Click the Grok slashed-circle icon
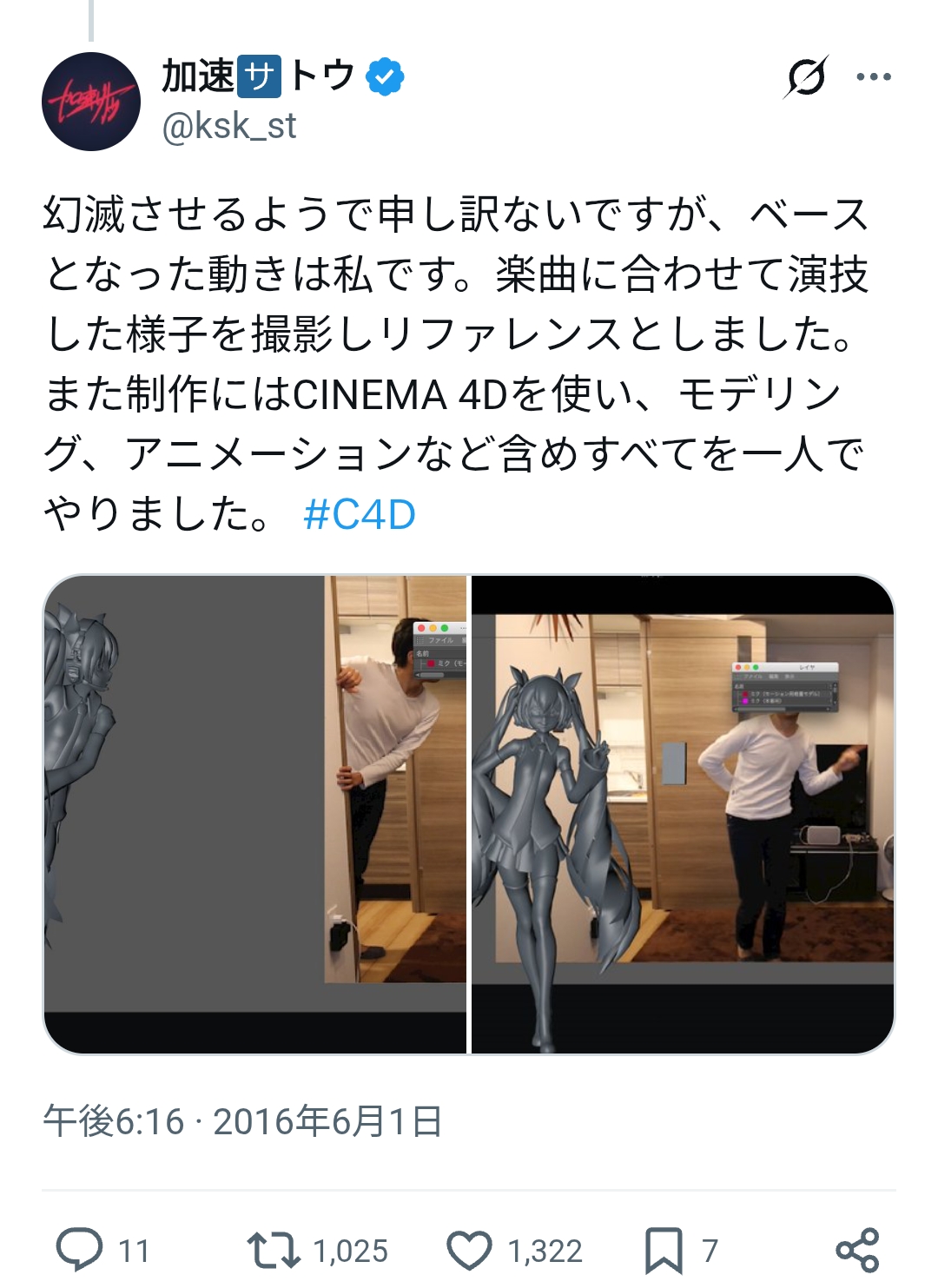 coord(806,77)
